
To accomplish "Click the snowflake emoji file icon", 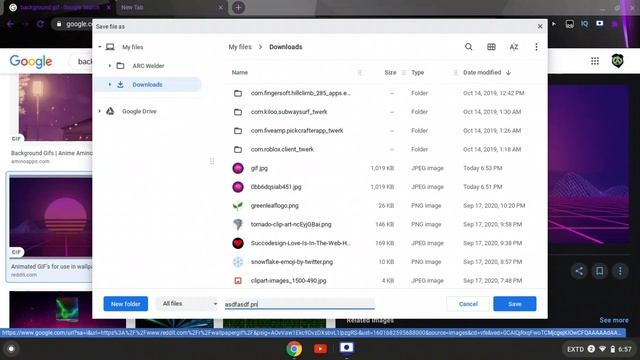I will pyautogui.click(x=238, y=262).
